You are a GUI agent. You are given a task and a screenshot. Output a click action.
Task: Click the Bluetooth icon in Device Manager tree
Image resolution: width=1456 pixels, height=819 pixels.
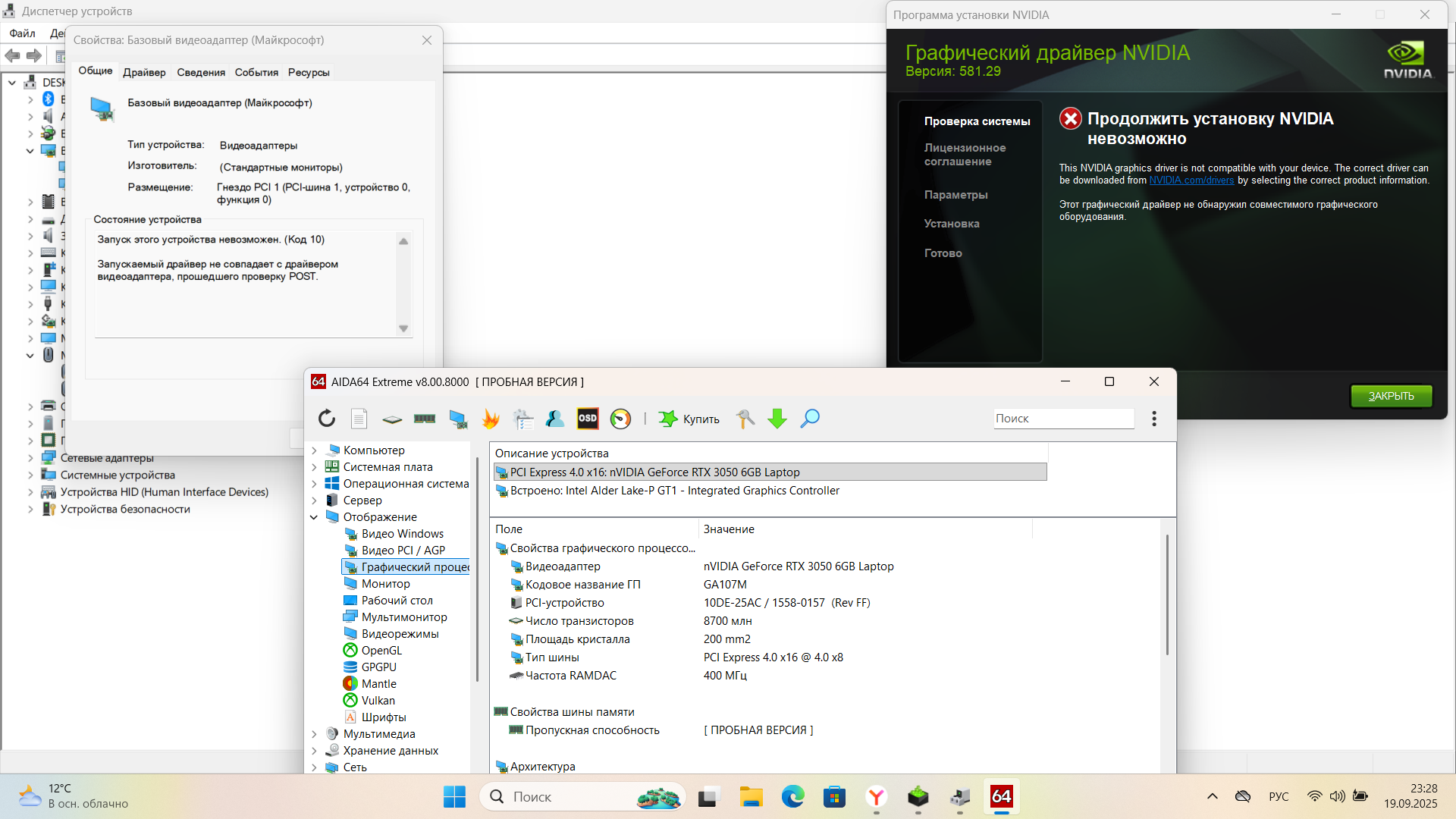pos(48,99)
